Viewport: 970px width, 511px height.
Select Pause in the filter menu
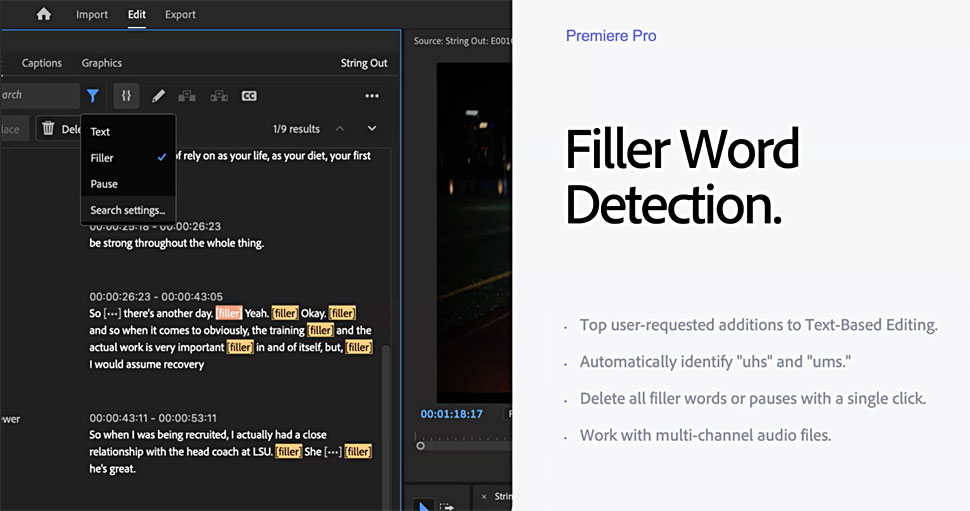(x=128, y=184)
